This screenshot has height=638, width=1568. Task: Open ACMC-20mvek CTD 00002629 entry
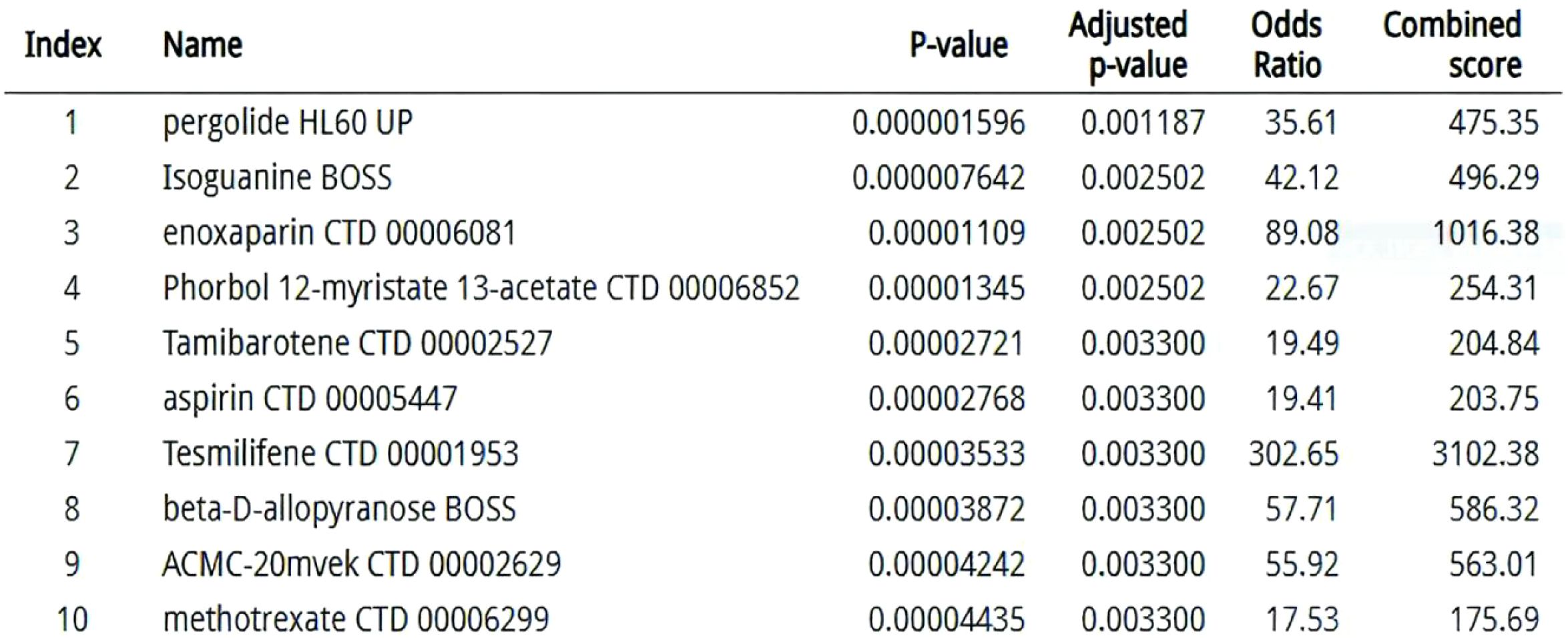click(x=362, y=565)
